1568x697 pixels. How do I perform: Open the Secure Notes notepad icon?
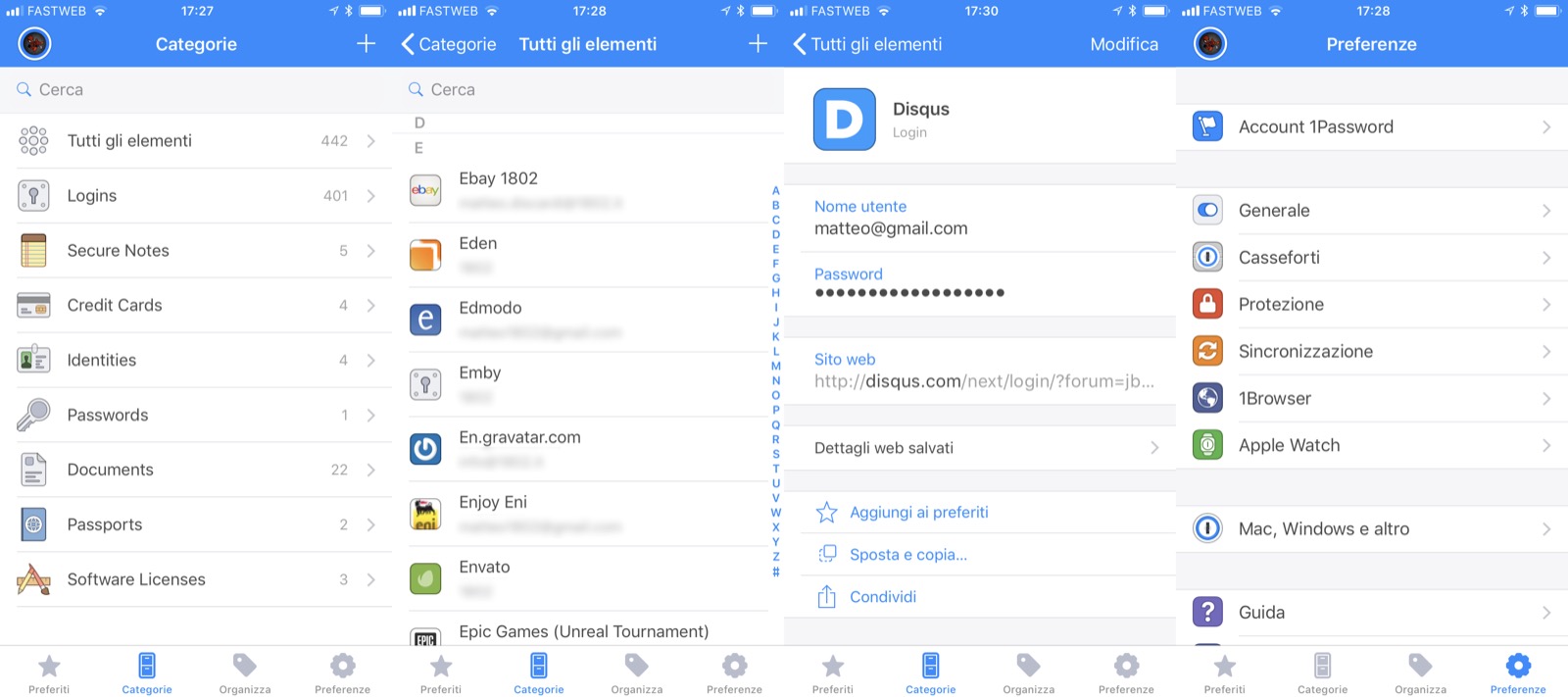pyautogui.click(x=33, y=251)
